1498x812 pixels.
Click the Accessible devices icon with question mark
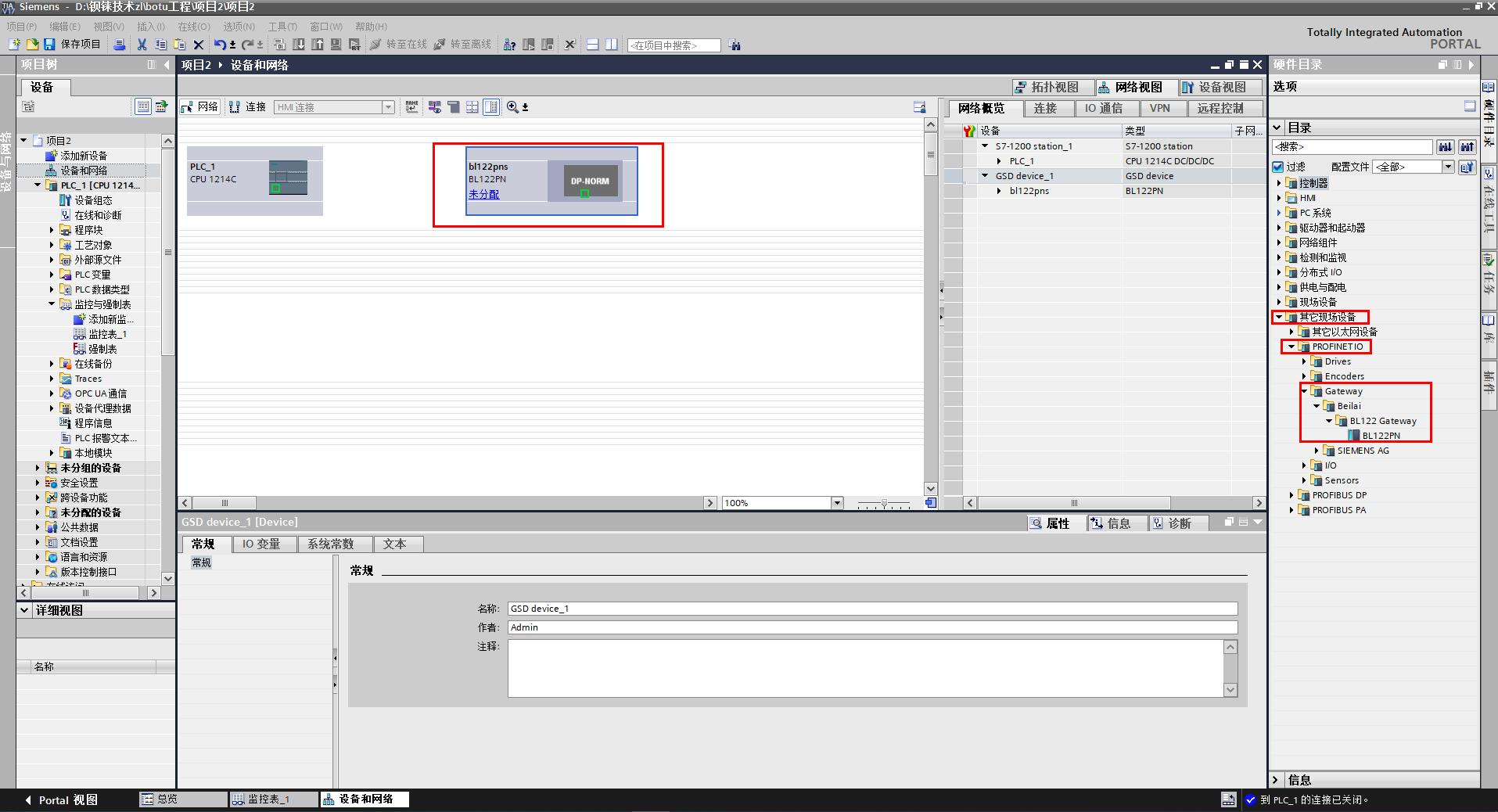(x=509, y=45)
